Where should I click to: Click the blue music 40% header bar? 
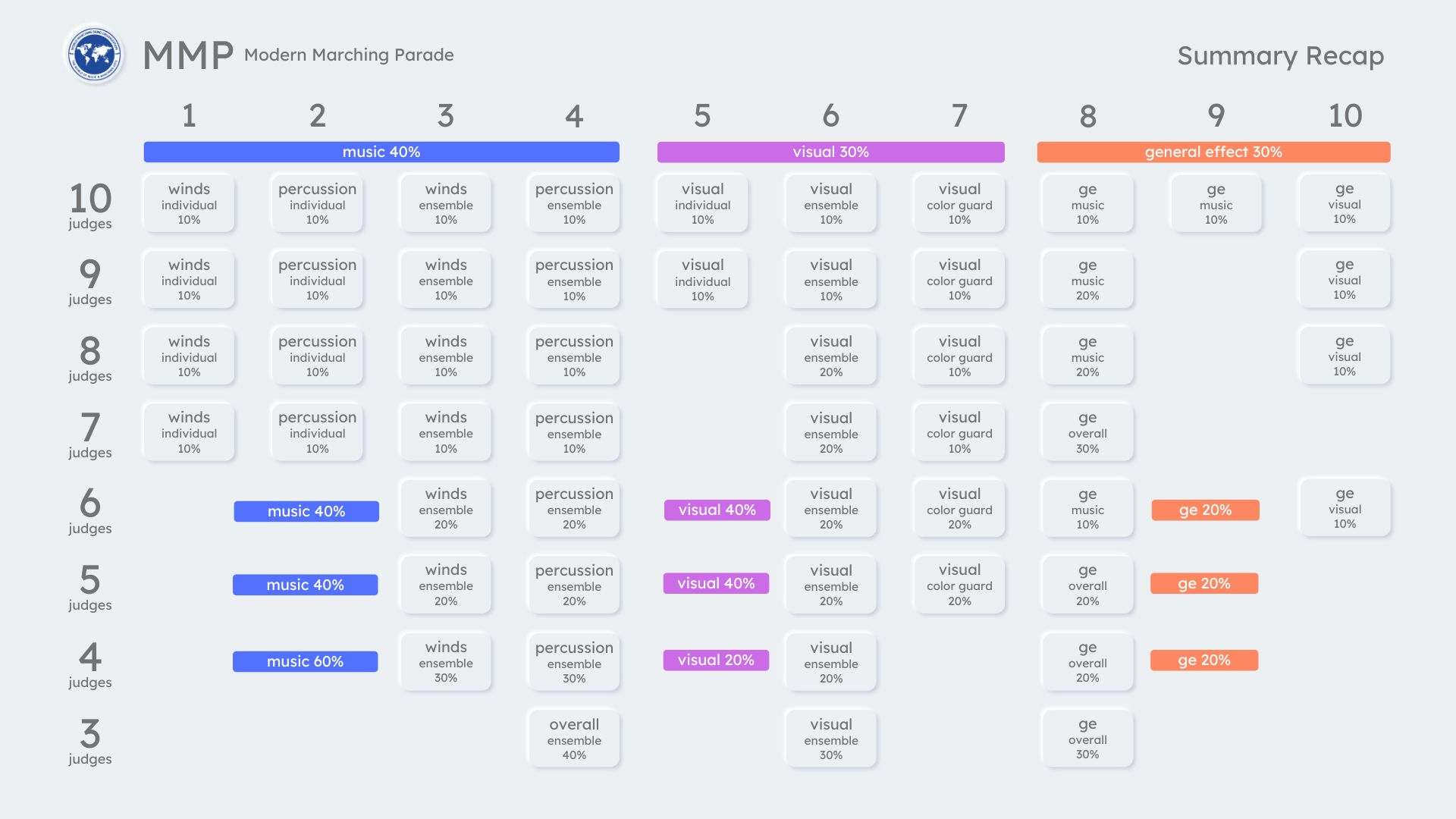(x=381, y=152)
